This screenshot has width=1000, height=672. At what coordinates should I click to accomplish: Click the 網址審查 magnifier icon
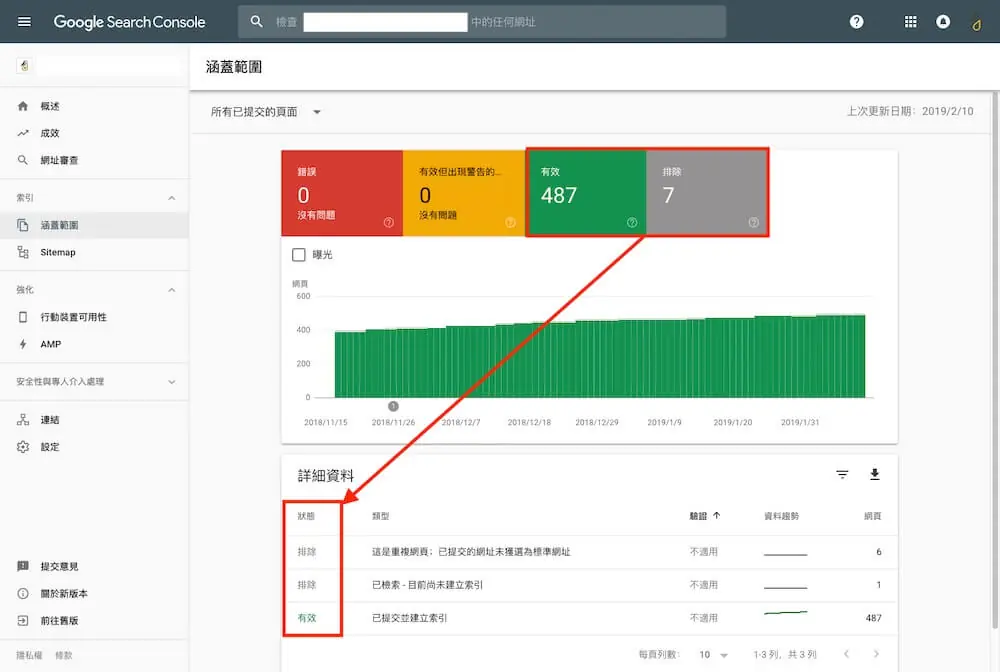click(23, 160)
